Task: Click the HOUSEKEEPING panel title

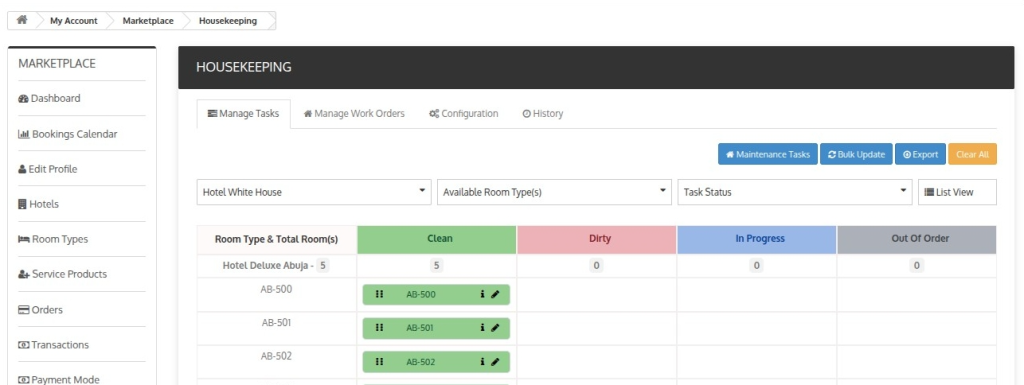Action: coord(244,67)
